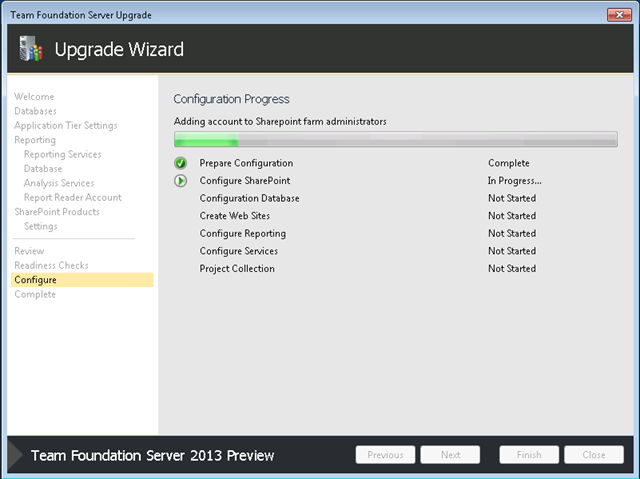The width and height of the screenshot is (640, 479).
Task: Select the Reporting section in sidebar
Action: 35,140
